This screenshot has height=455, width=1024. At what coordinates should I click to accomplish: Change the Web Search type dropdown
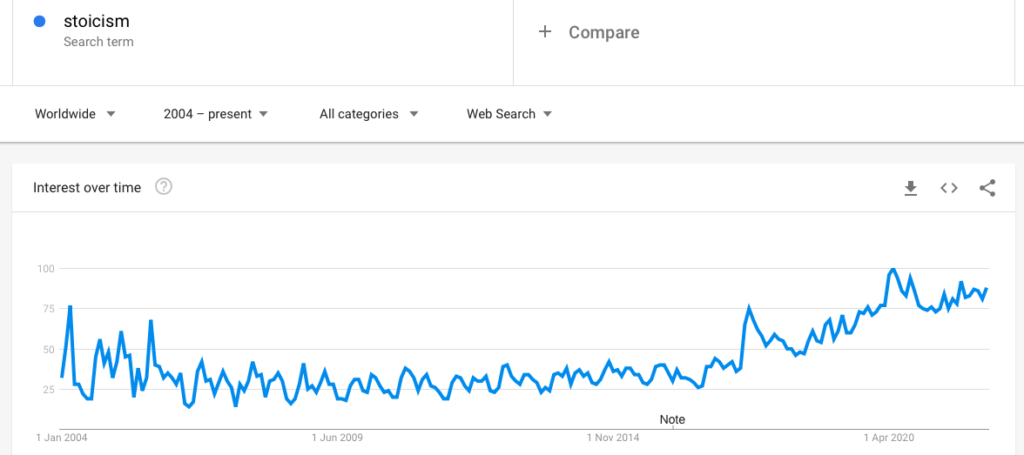point(509,114)
